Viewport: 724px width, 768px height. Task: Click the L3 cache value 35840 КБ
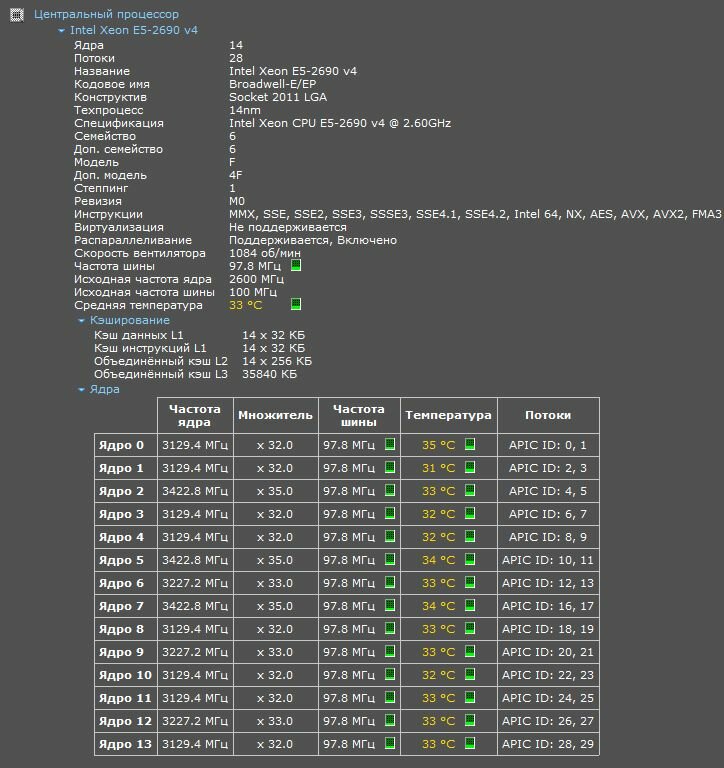tap(270, 374)
